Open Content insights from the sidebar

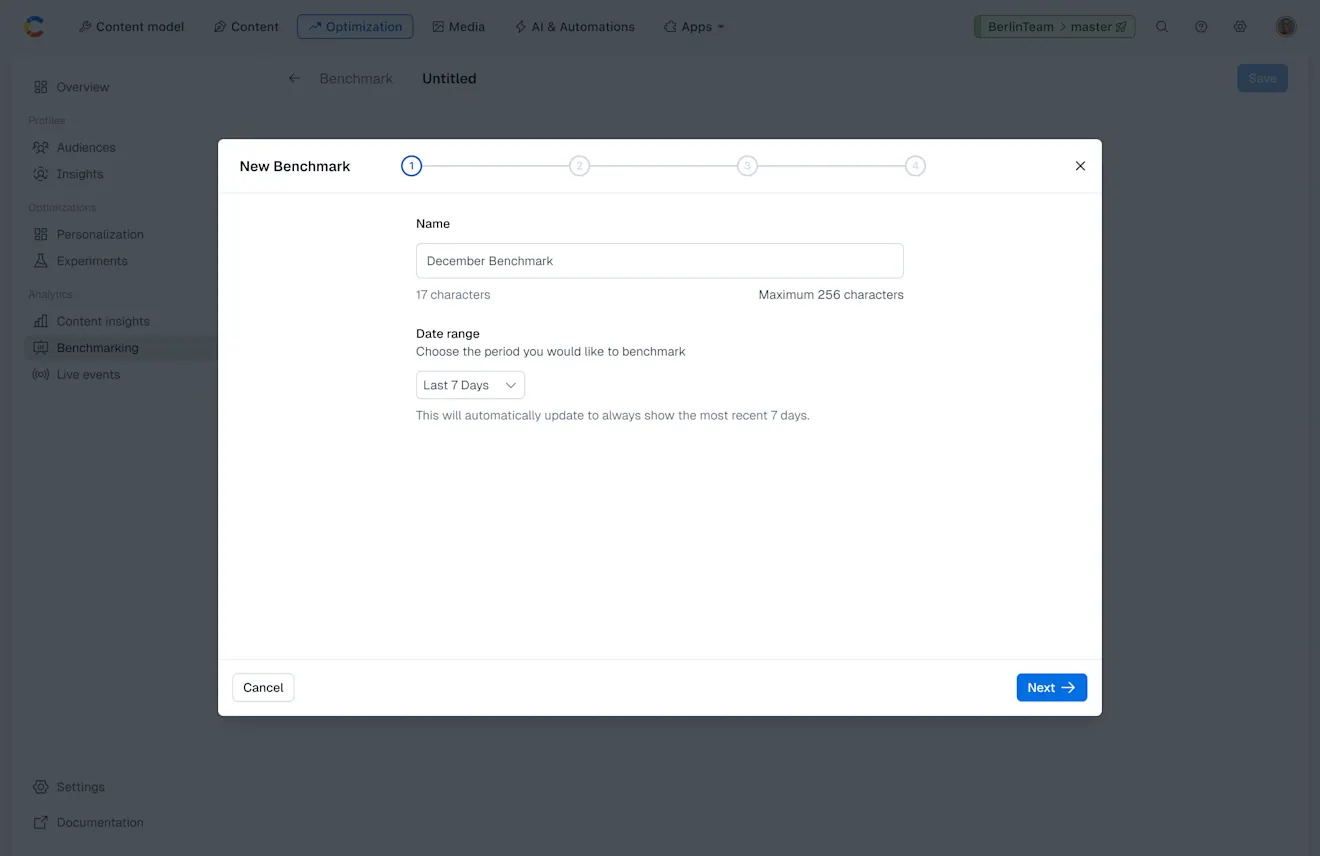pos(101,321)
